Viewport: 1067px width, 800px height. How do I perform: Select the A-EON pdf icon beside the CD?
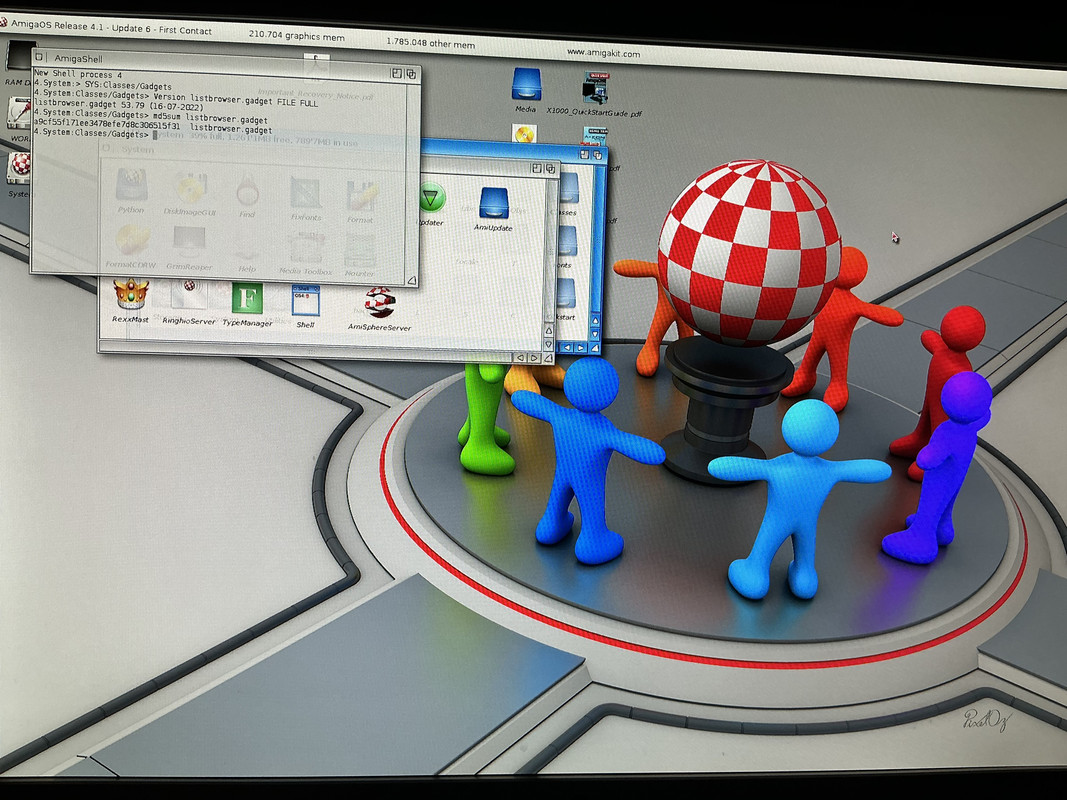click(595, 135)
